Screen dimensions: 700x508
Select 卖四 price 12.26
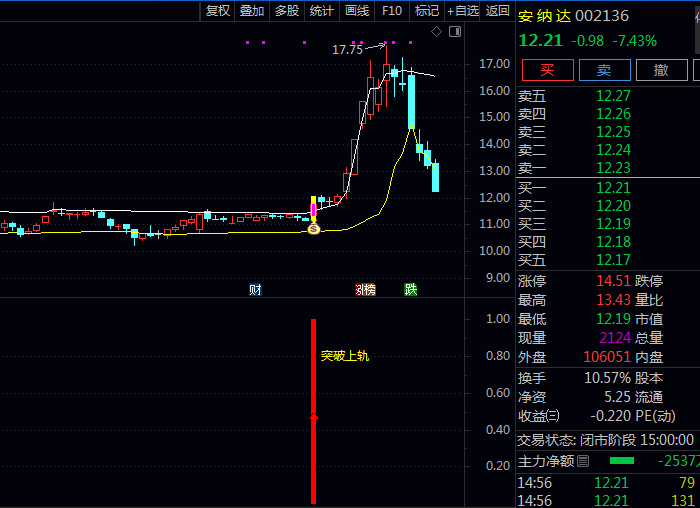coord(613,114)
